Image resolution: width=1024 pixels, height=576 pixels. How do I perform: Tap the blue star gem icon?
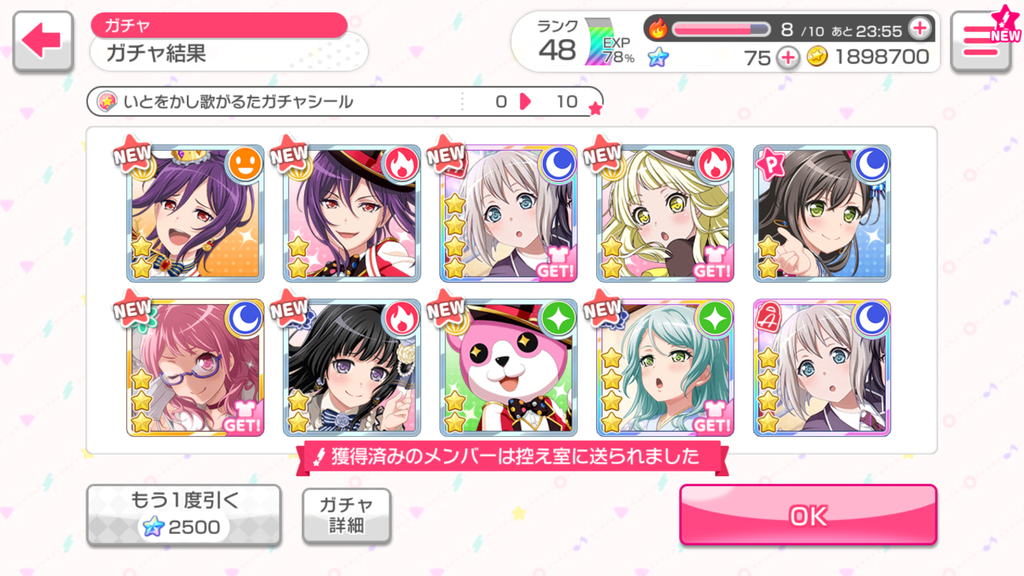658,57
